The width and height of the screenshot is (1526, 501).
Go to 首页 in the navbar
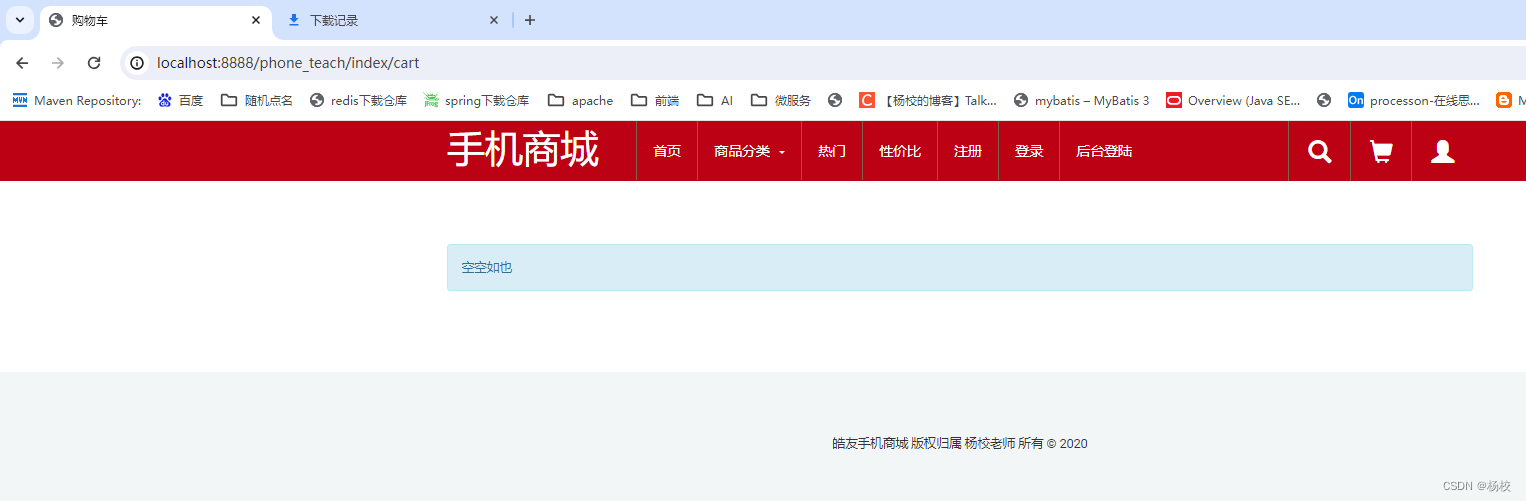click(667, 152)
